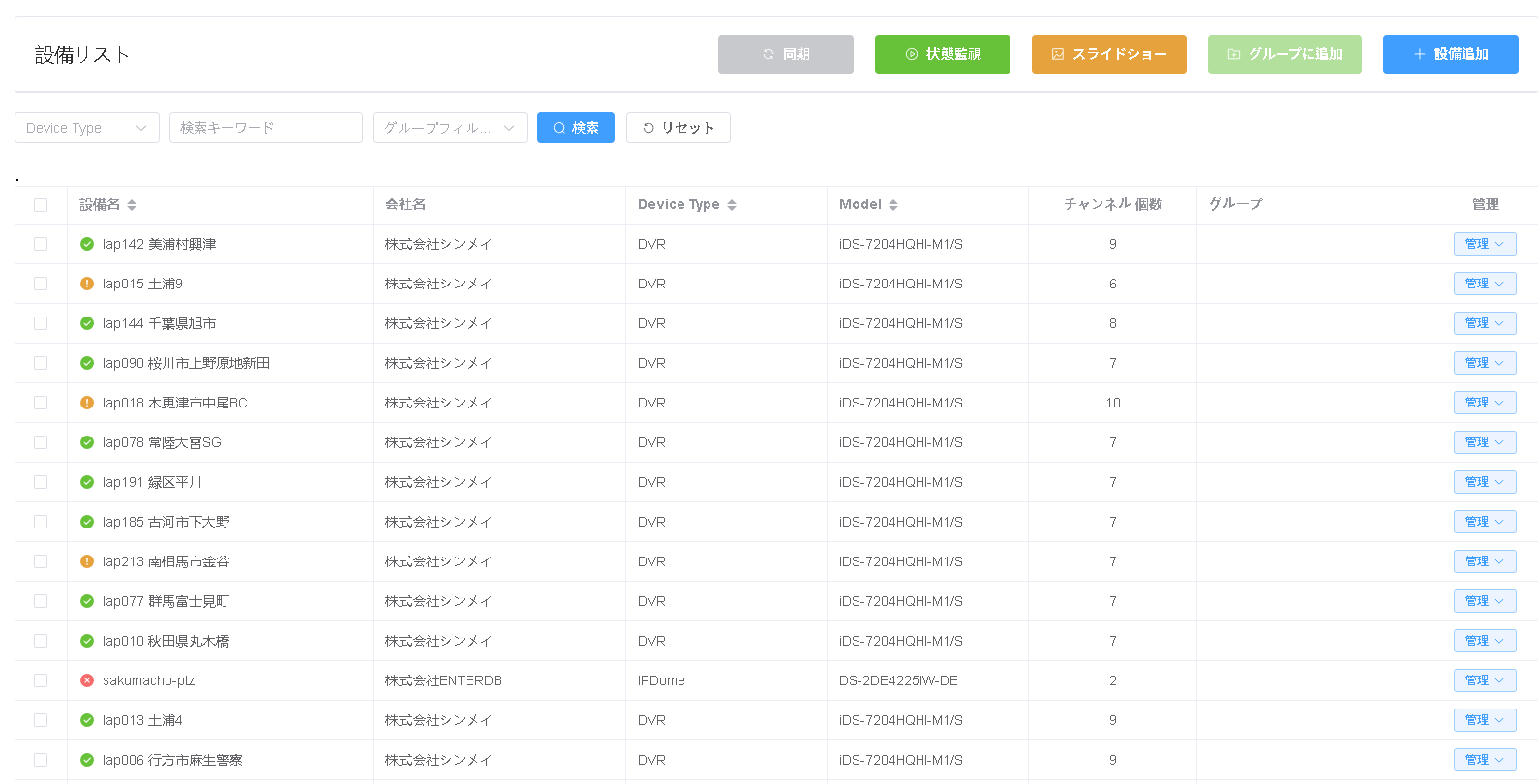Click the red error icon for sakumacho-ptz
Screen dimensions: 1538x784
(87, 680)
